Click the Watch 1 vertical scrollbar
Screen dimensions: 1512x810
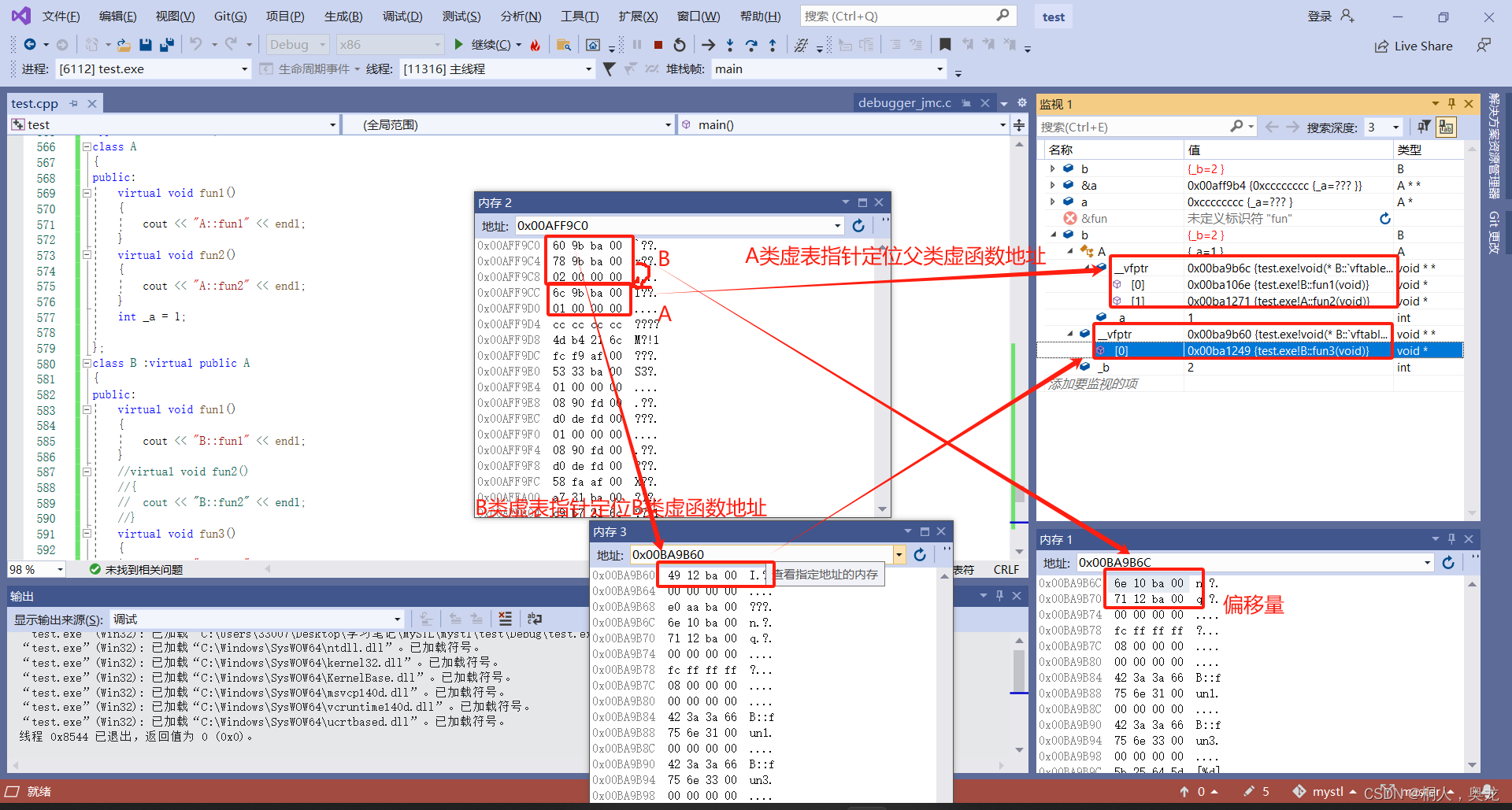tap(1472, 331)
